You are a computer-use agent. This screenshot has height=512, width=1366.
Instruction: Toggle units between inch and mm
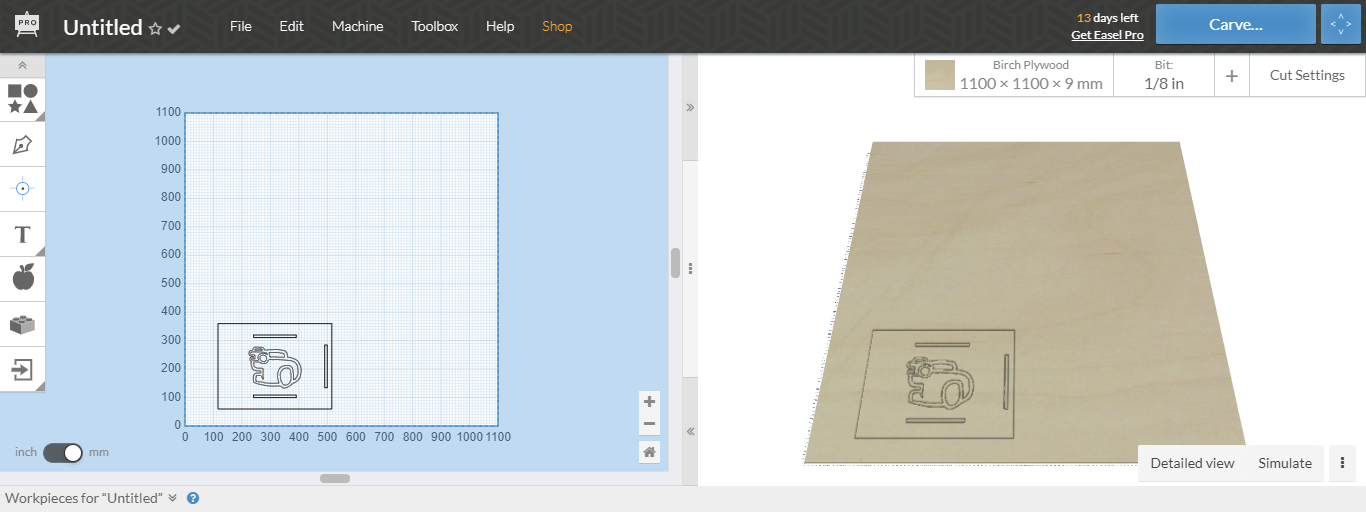pyautogui.click(x=62, y=452)
